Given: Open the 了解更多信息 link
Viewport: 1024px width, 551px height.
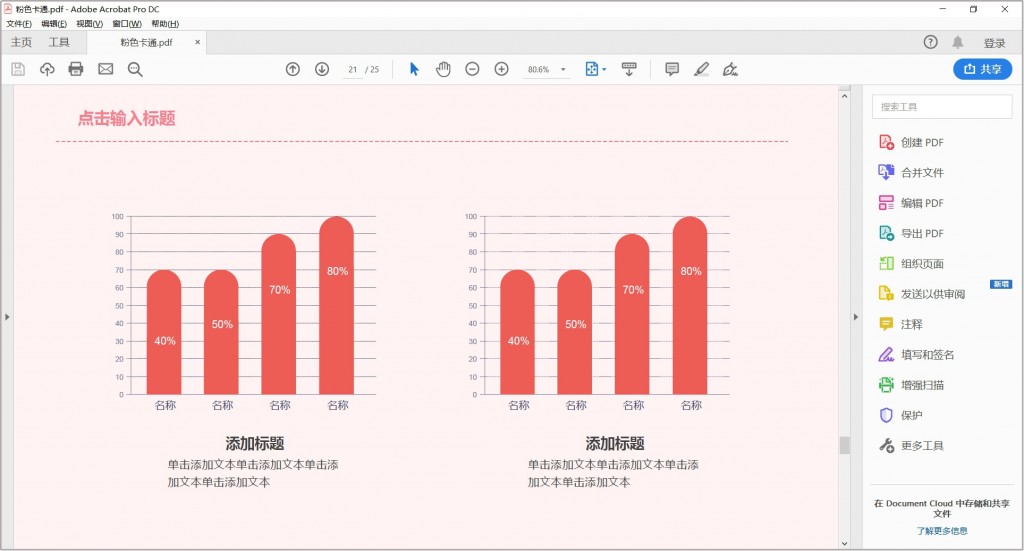Looking at the screenshot, I should 942,531.
